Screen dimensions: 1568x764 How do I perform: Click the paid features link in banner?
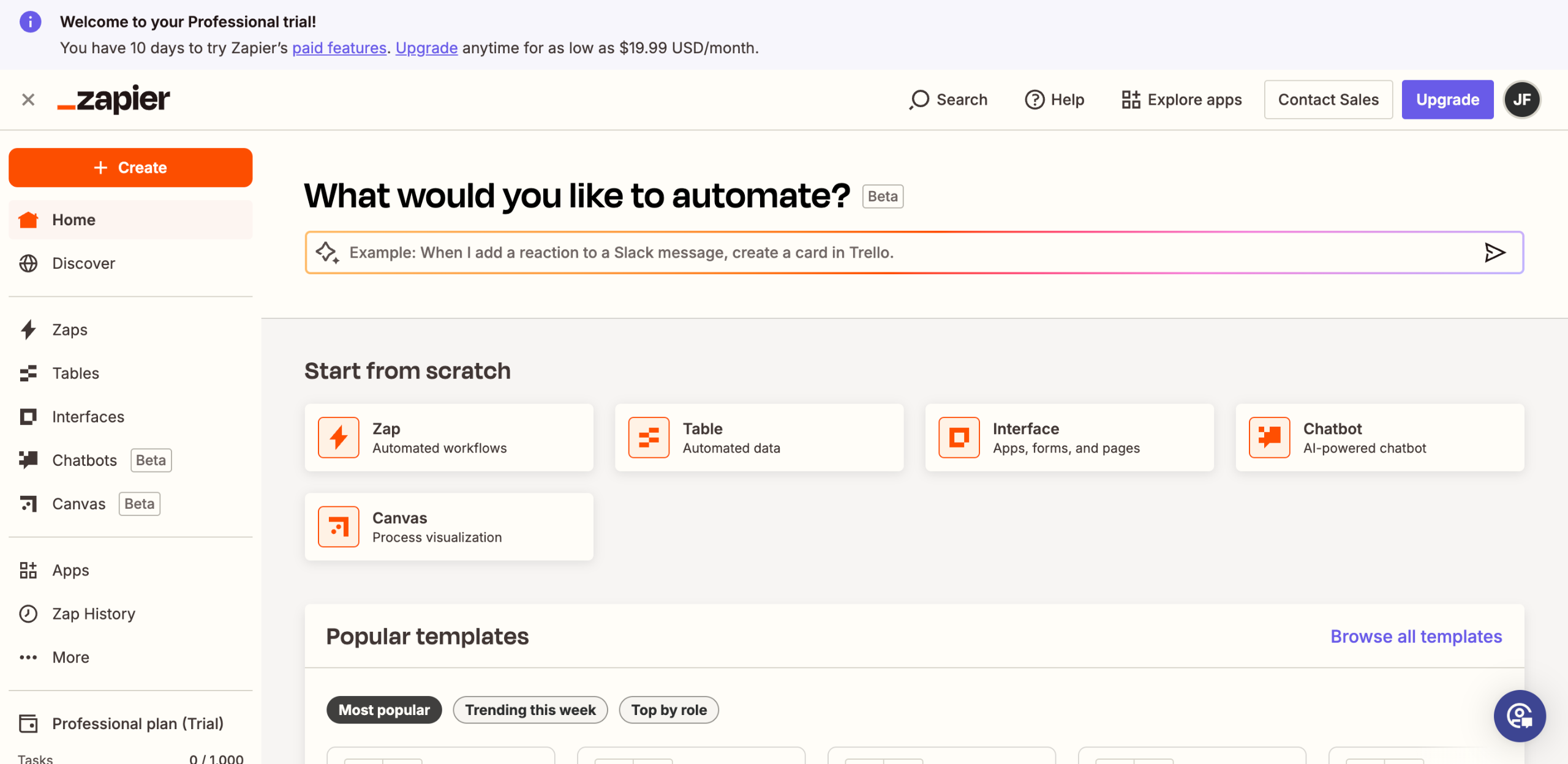pyautogui.click(x=339, y=48)
